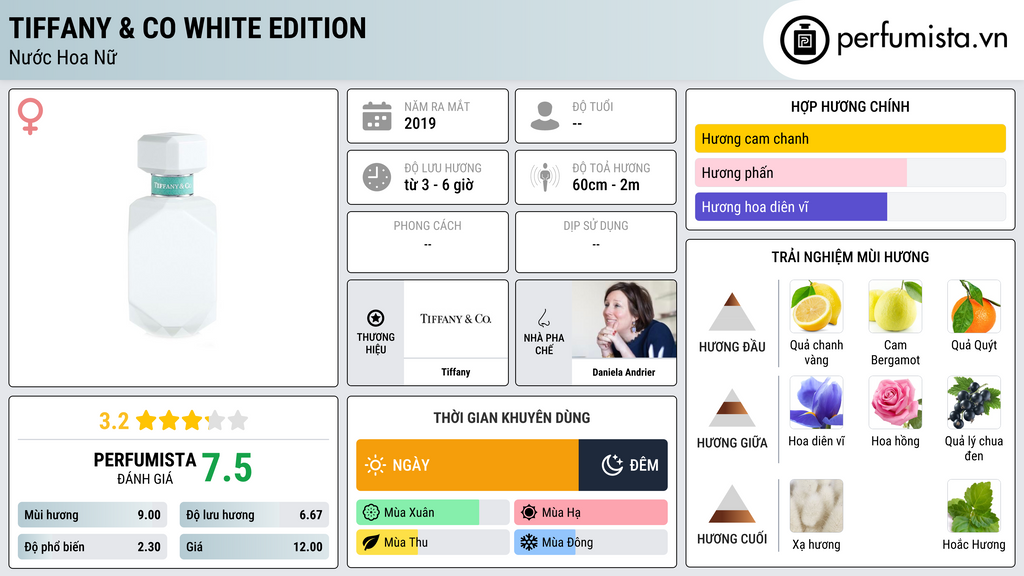Click the person silhouette icon beside Độ tuổi

pyautogui.click(x=545, y=116)
